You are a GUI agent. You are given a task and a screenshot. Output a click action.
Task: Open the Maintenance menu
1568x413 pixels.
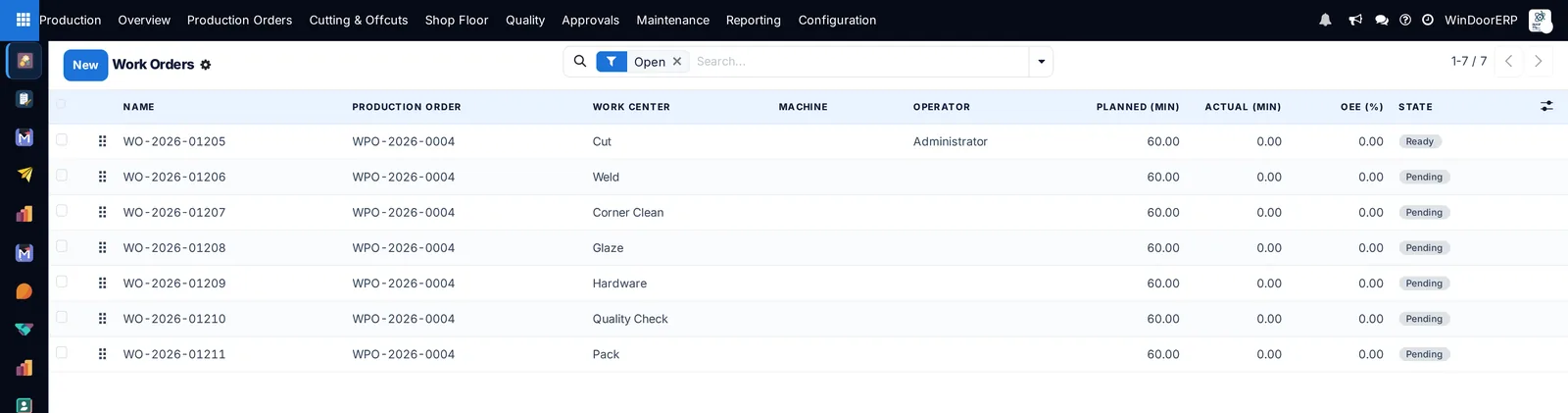[672, 20]
